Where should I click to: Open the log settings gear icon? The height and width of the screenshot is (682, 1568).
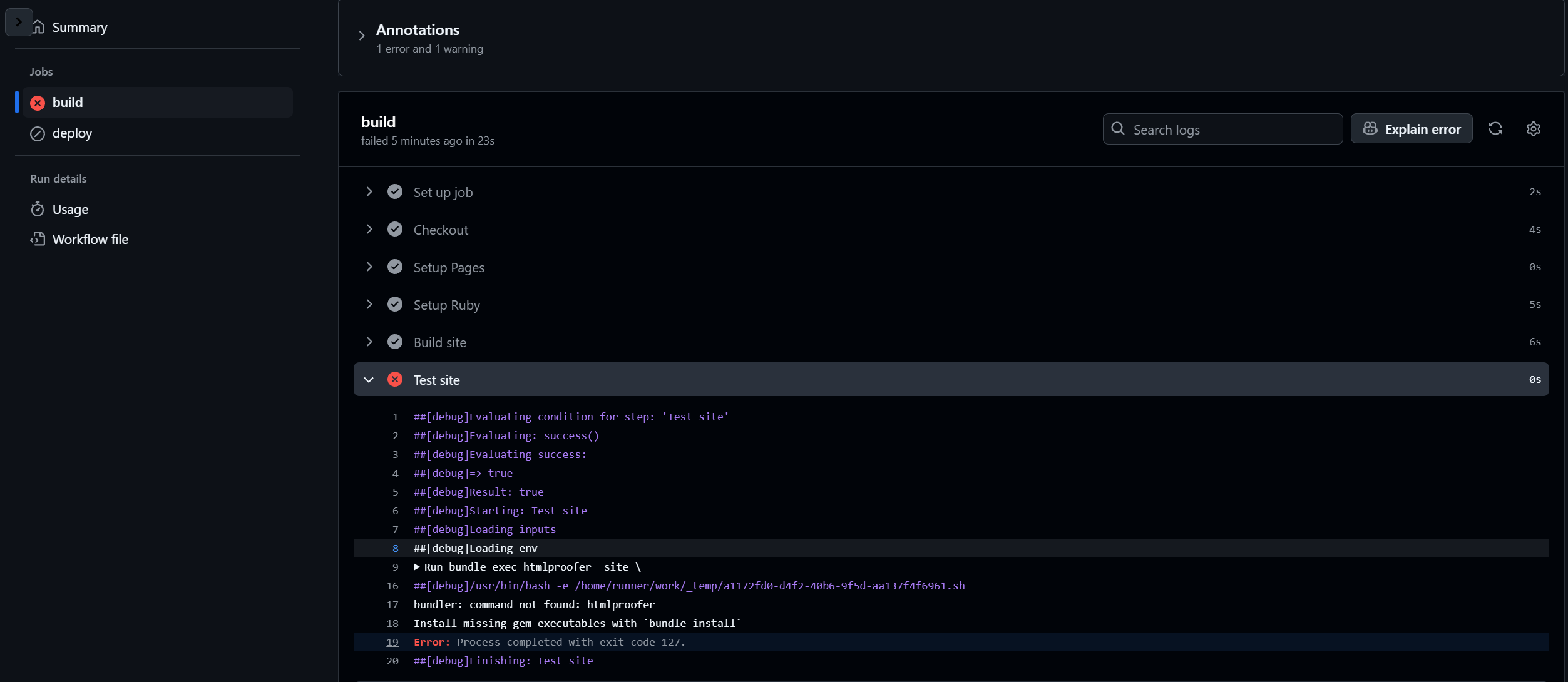click(x=1533, y=129)
